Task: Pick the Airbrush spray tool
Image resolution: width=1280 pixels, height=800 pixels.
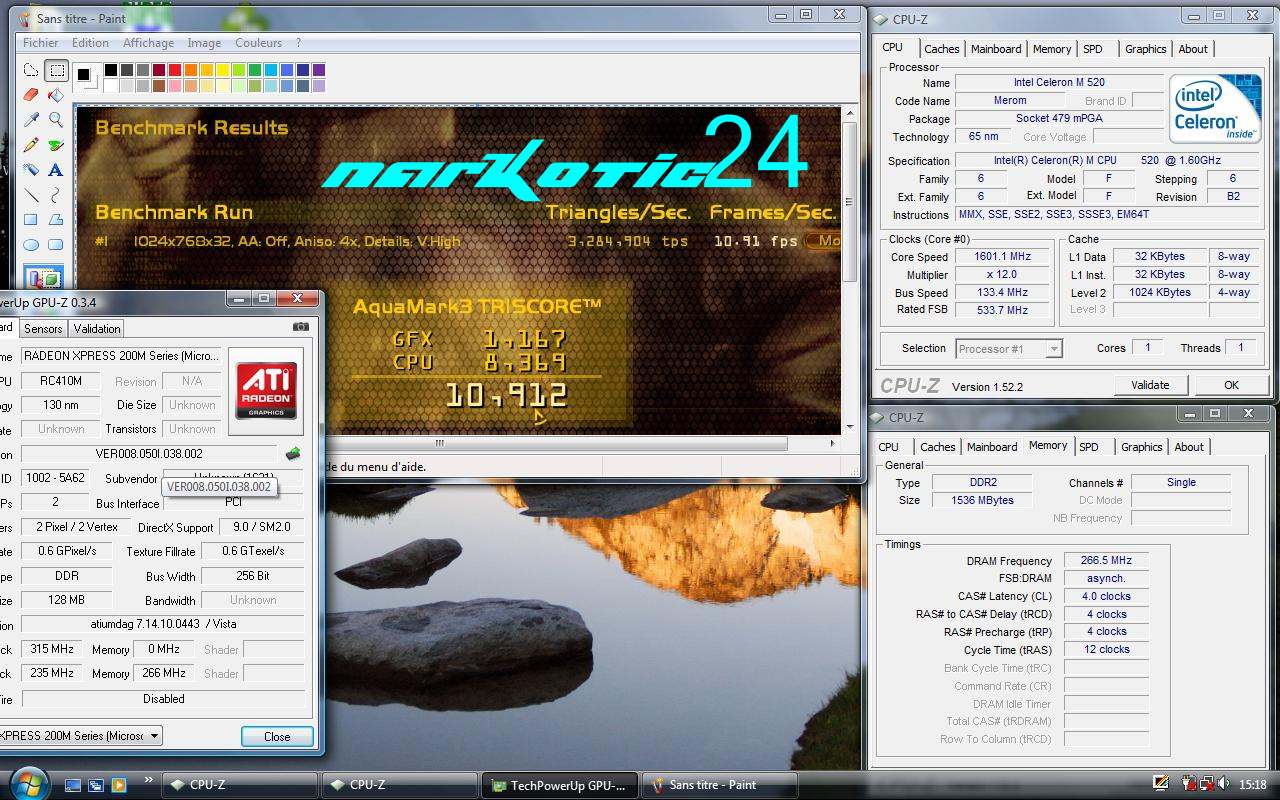Action: 31,171
